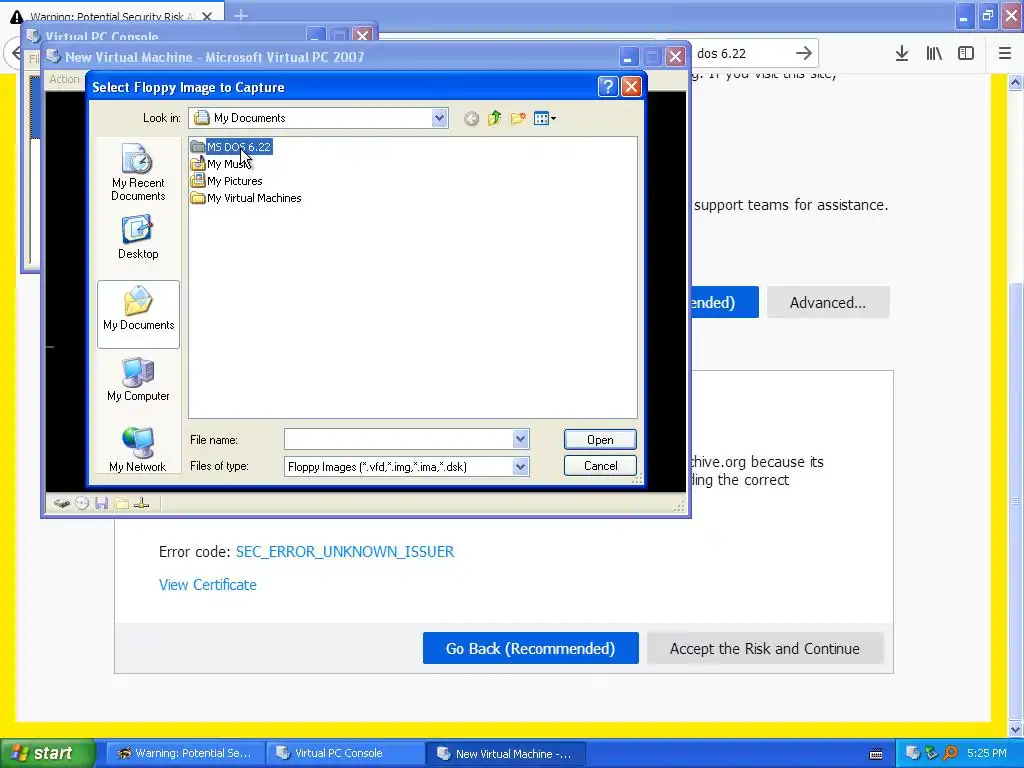Close the Warning: Potential Security Risk tab
The height and width of the screenshot is (768, 1024).
coord(206,16)
